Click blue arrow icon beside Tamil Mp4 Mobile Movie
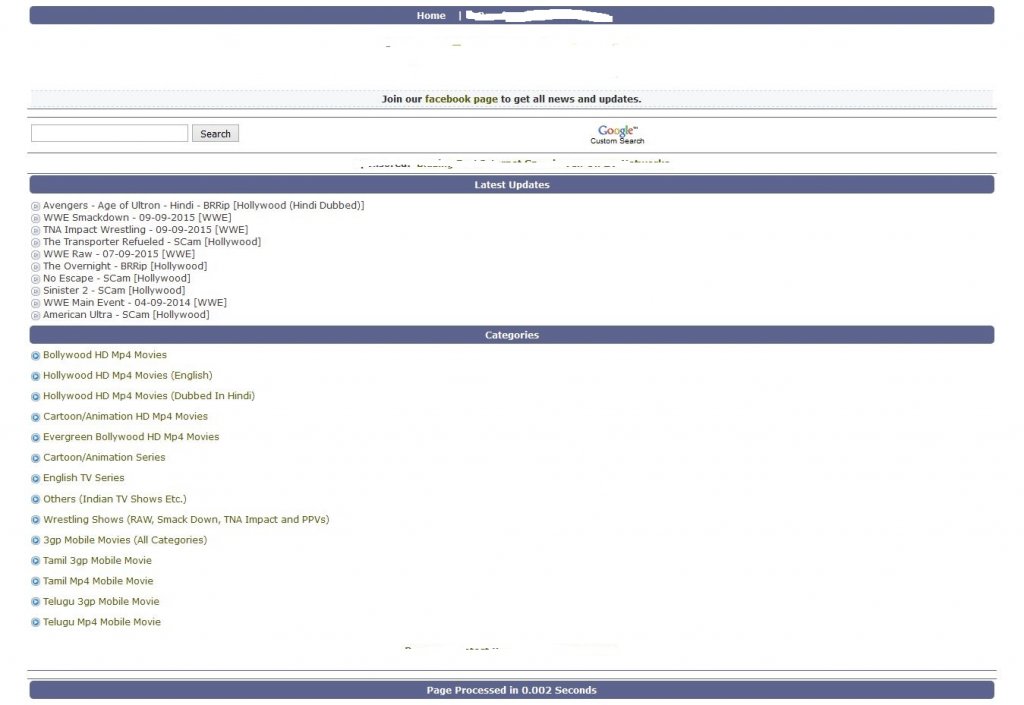The height and width of the screenshot is (705, 1024). 35,582
